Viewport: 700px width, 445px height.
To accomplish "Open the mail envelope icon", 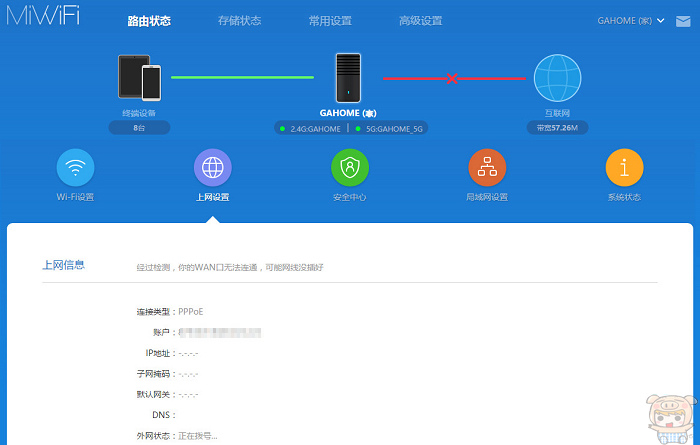I will click(683, 21).
